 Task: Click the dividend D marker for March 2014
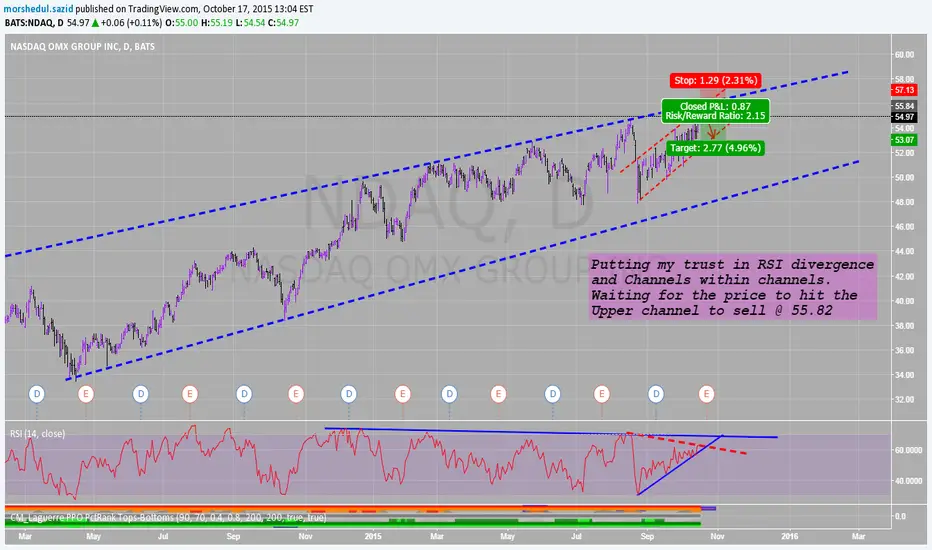click(x=37, y=394)
